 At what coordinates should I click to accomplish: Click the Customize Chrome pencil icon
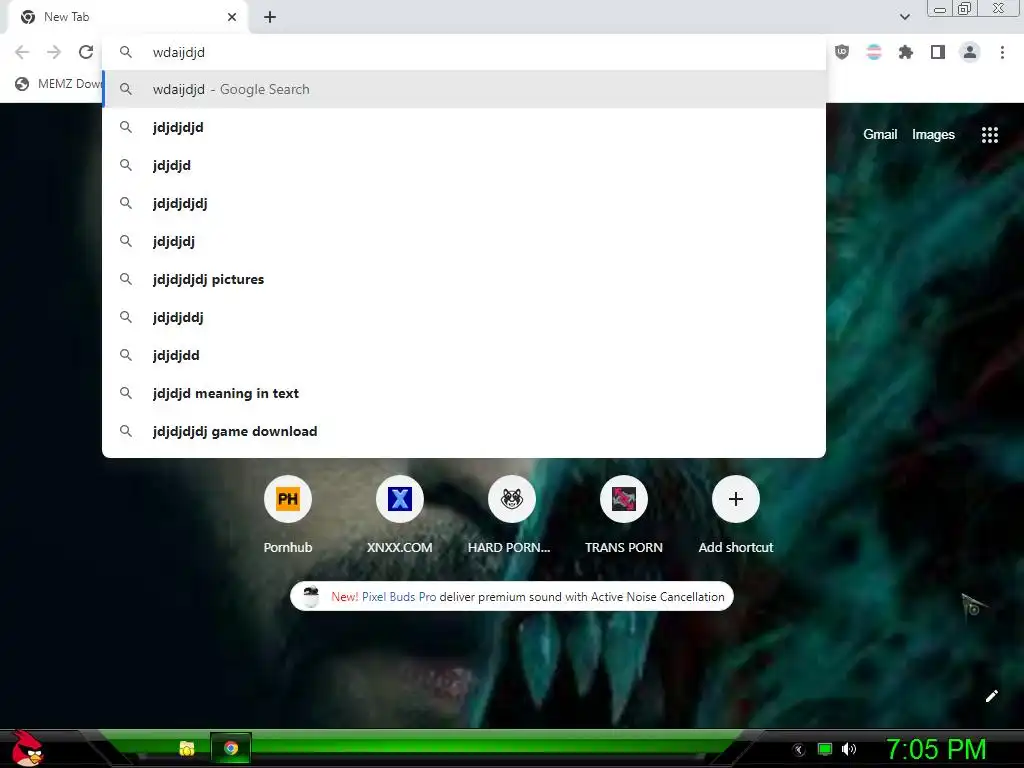[991, 696]
